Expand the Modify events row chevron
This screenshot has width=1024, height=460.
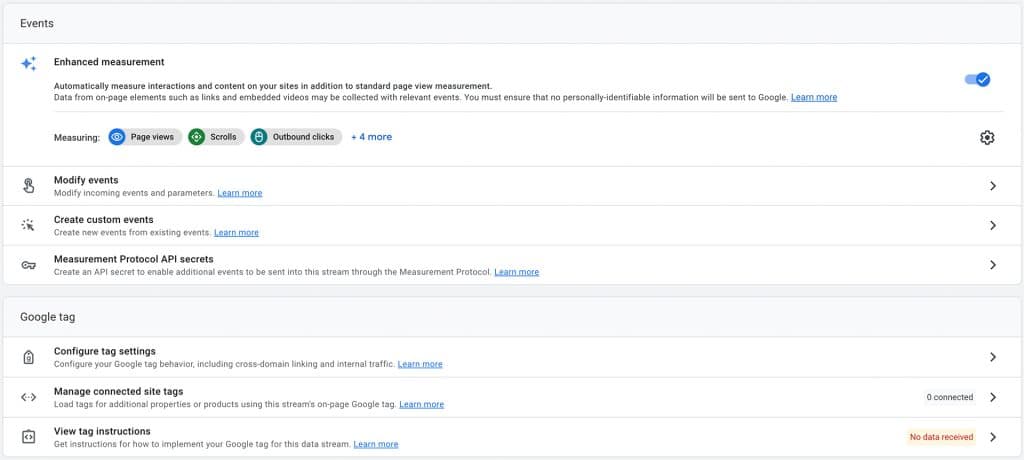point(993,186)
